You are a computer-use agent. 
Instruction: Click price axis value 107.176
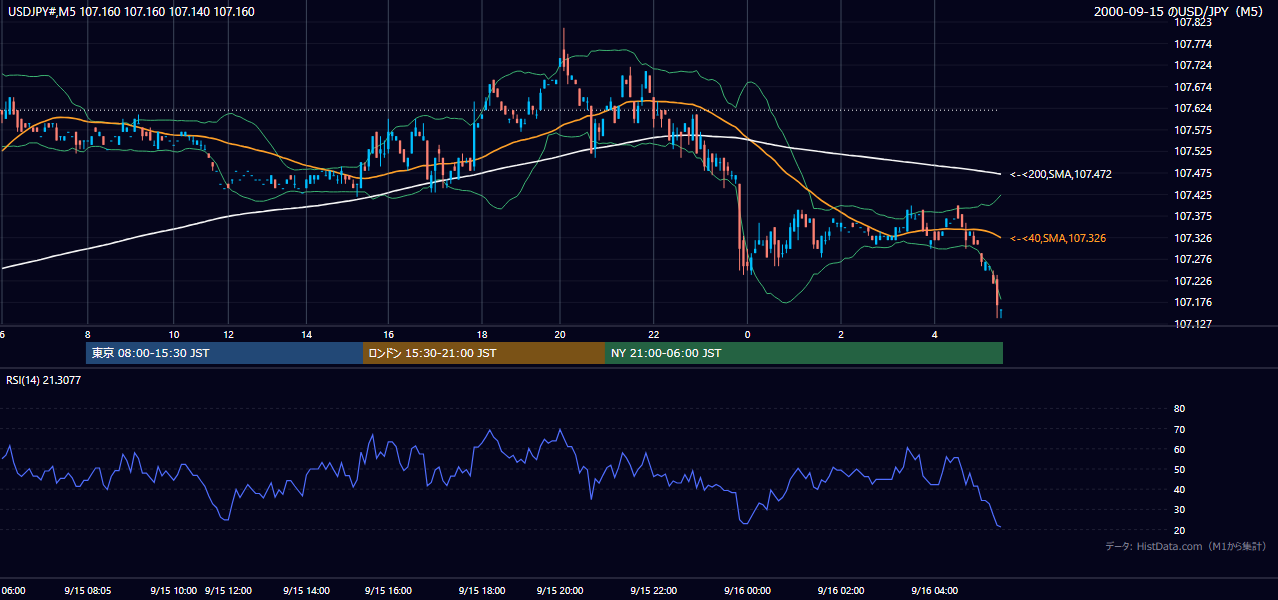[x=1194, y=302]
